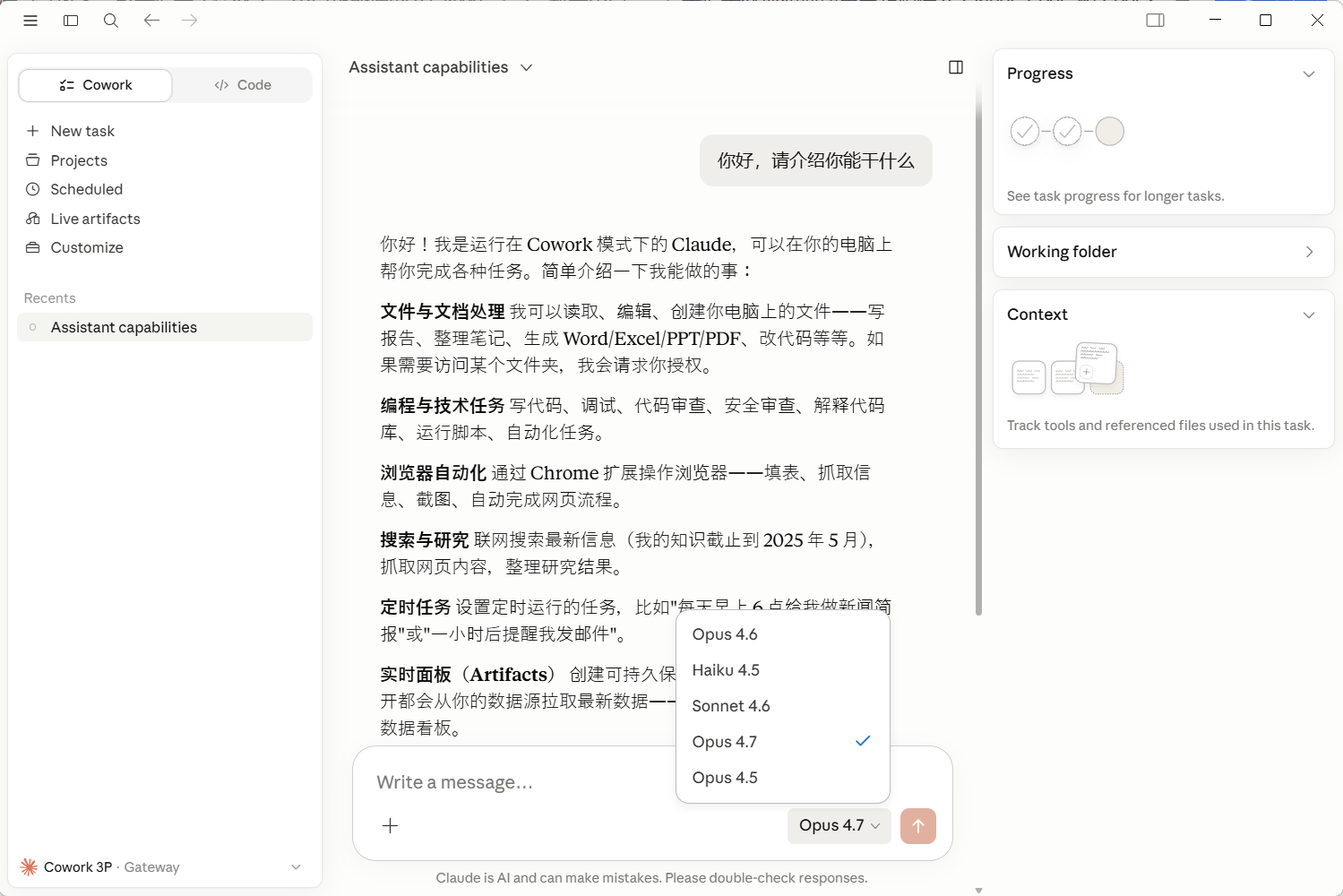Viewport: 1343px width, 896px height.
Task: Click the 浏览器自动化 bold heading
Action: tap(434, 473)
